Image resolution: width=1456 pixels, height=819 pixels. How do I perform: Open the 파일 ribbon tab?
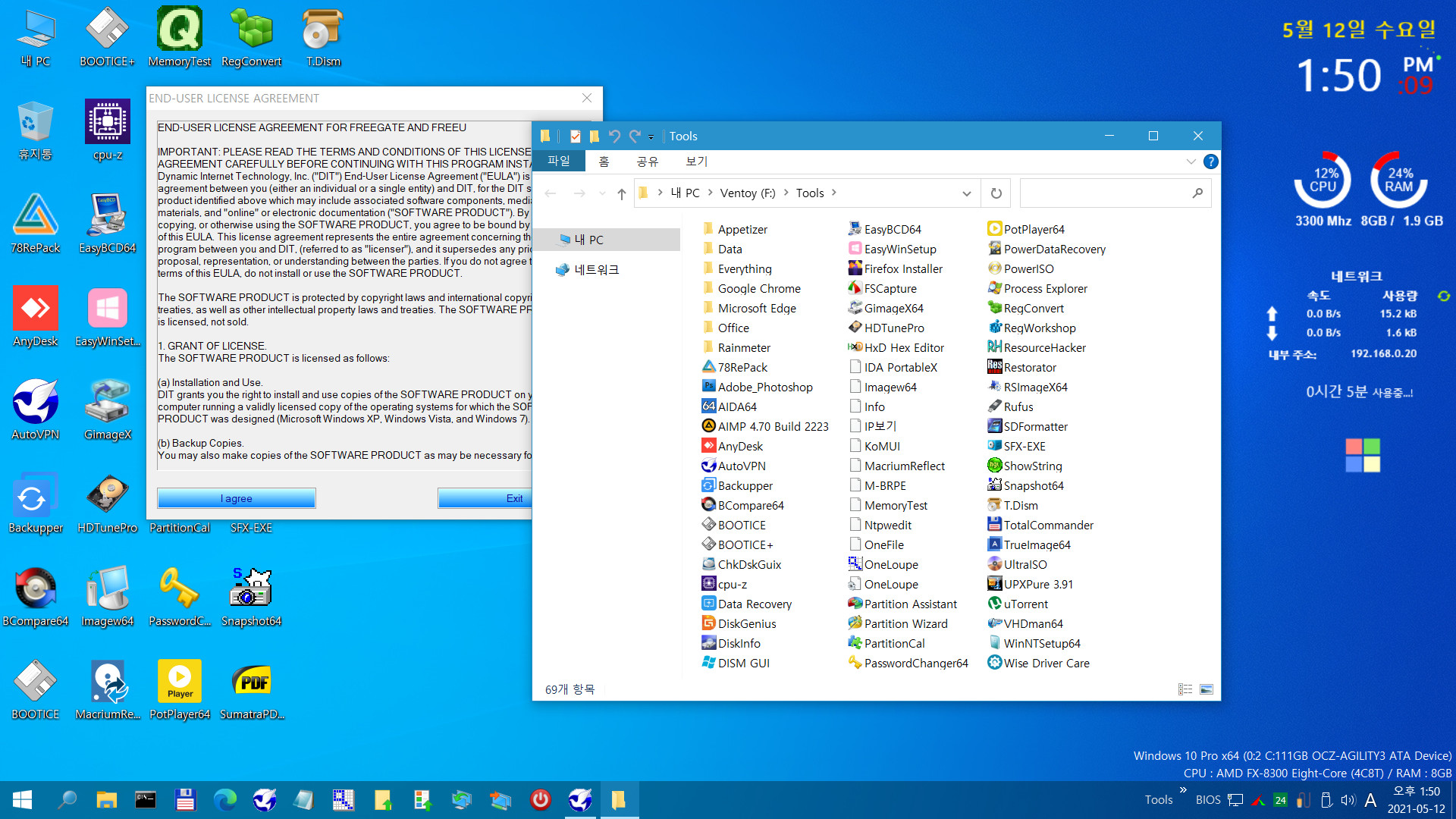559,162
